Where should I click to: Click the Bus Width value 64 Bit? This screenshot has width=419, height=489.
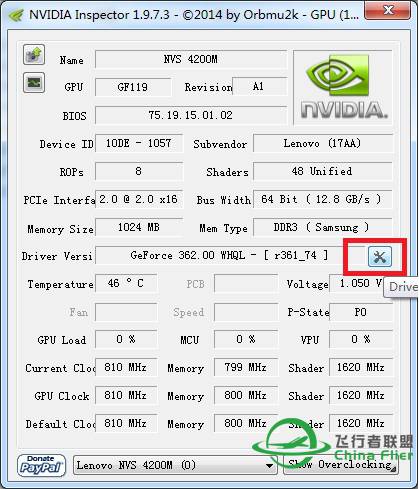(323, 199)
